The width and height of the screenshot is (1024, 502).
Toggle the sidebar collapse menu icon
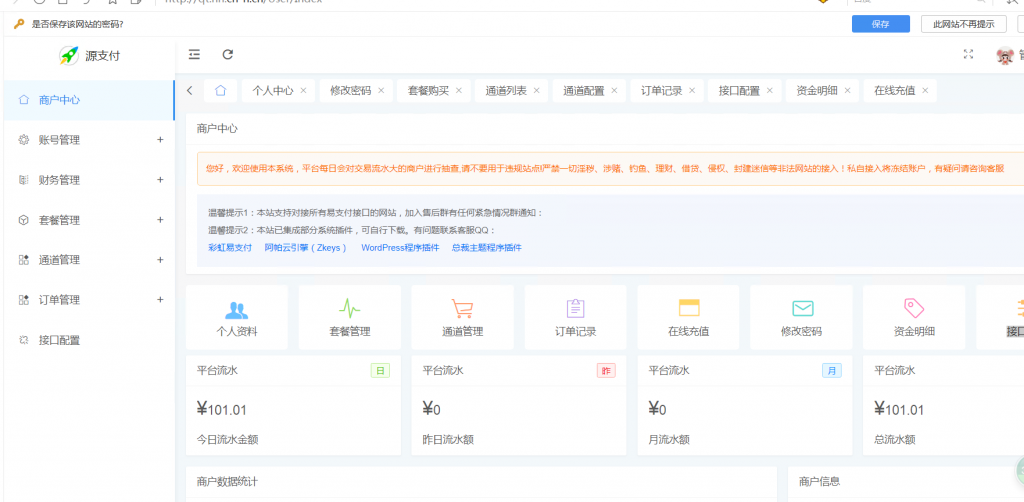(x=194, y=54)
